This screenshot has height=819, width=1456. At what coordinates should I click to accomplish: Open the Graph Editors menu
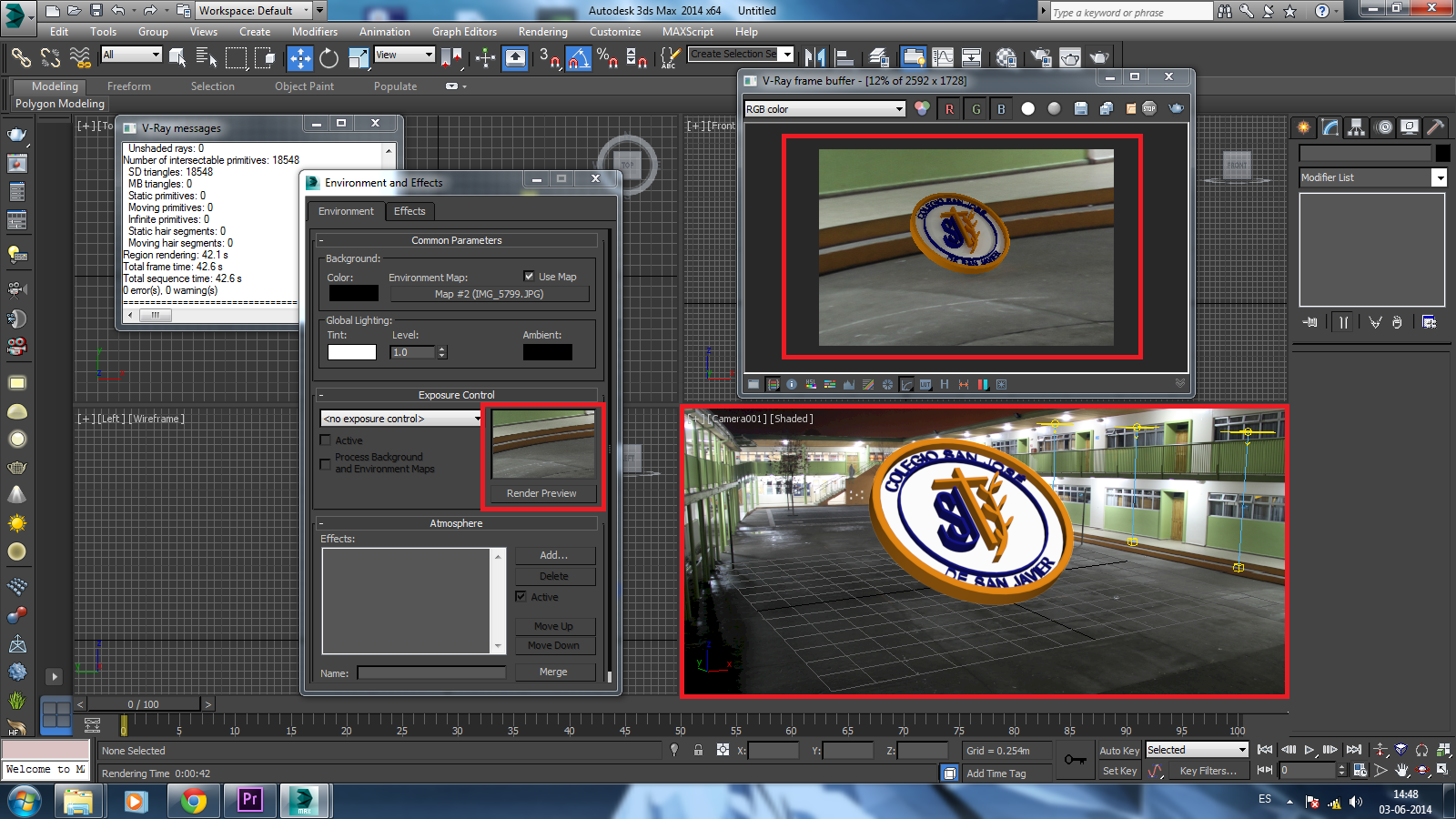(x=464, y=32)
